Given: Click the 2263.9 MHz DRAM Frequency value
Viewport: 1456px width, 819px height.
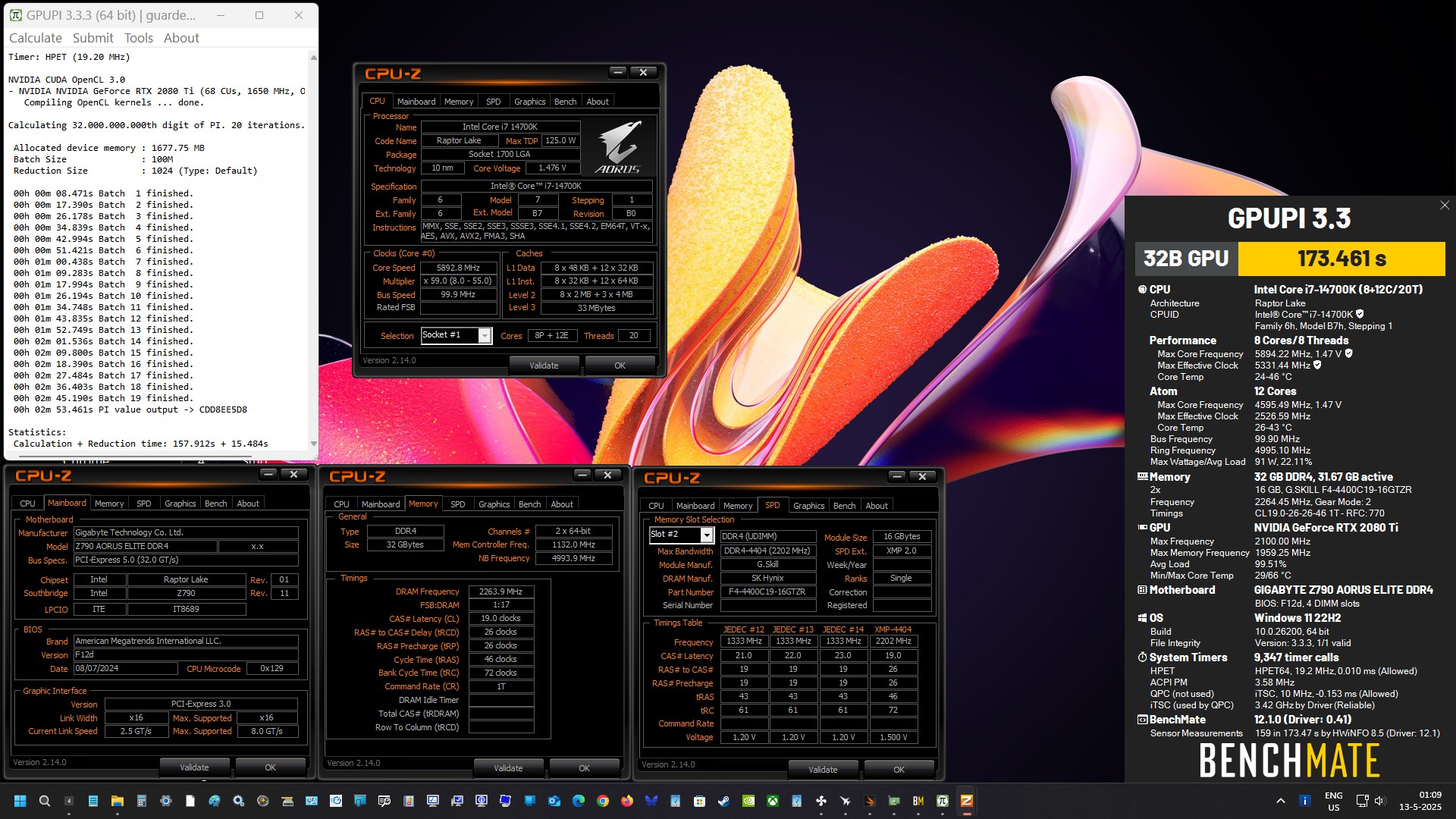Looking at the screenshot, I should pos(501,591).
